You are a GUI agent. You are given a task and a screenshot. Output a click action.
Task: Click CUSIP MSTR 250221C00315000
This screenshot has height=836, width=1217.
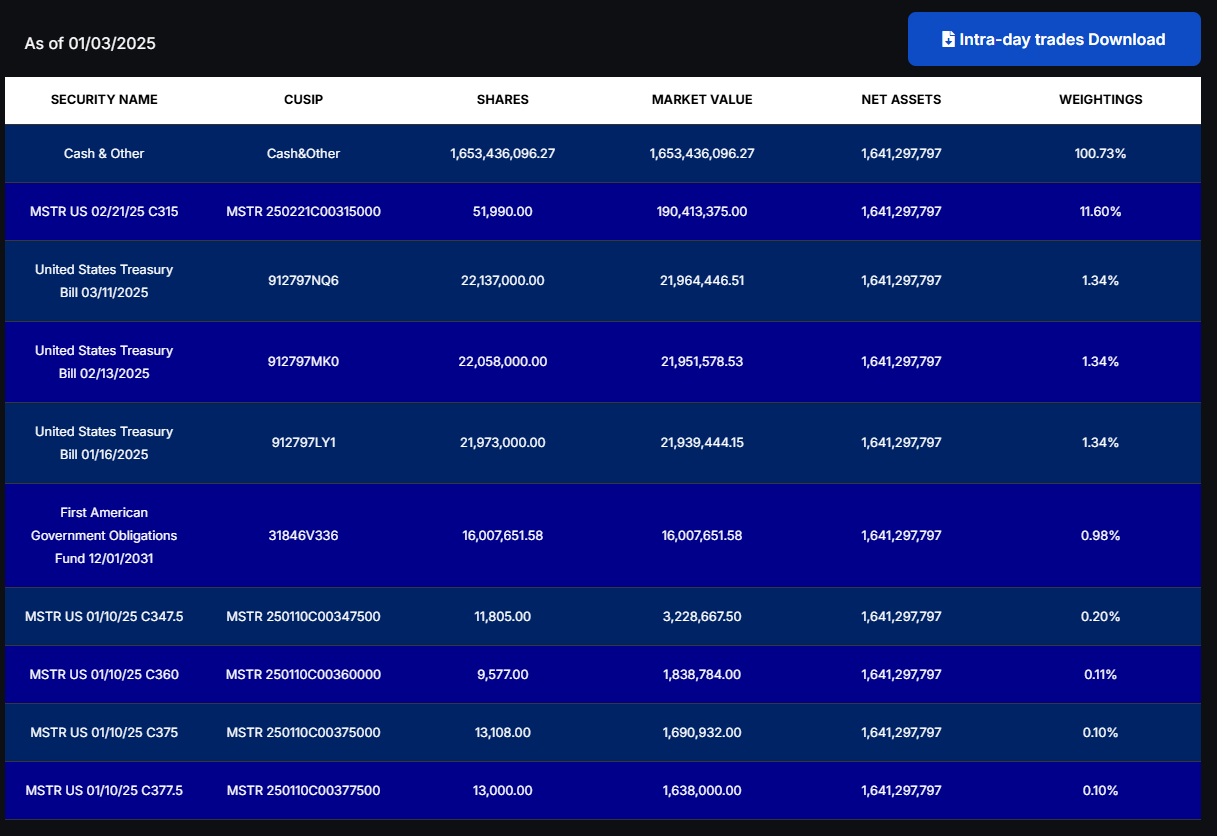tap(303, 212)
